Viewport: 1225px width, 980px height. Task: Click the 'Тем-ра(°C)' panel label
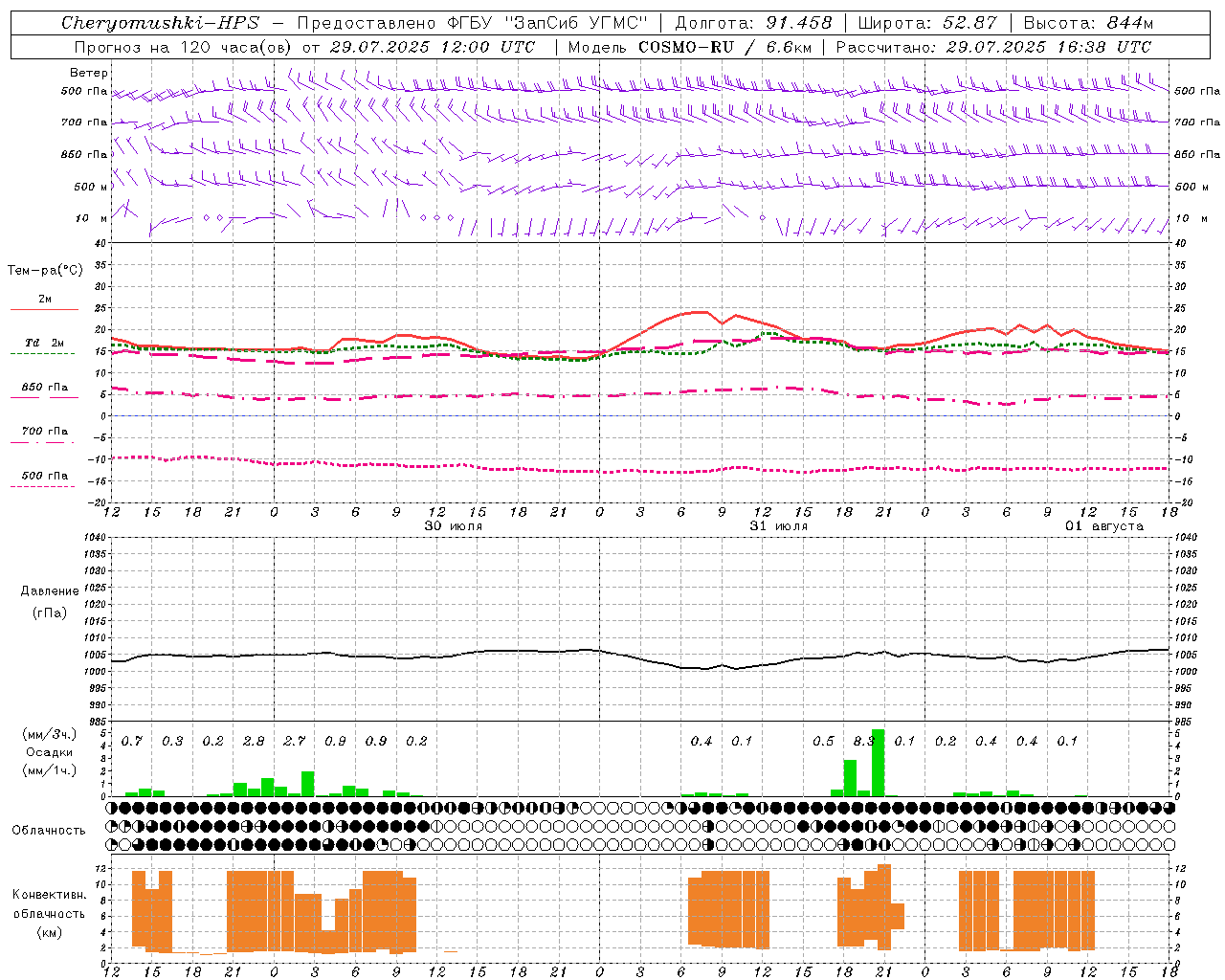click(45, 271)
